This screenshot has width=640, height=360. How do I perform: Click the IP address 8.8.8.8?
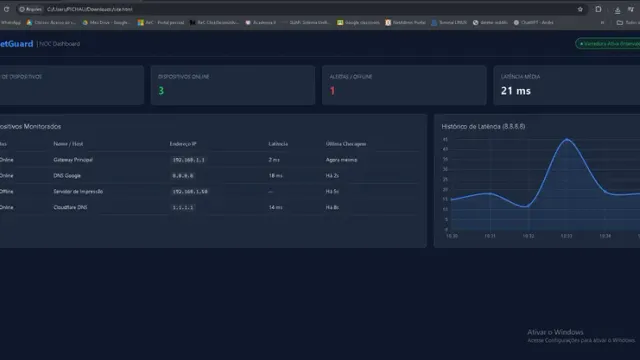[183, 176]
